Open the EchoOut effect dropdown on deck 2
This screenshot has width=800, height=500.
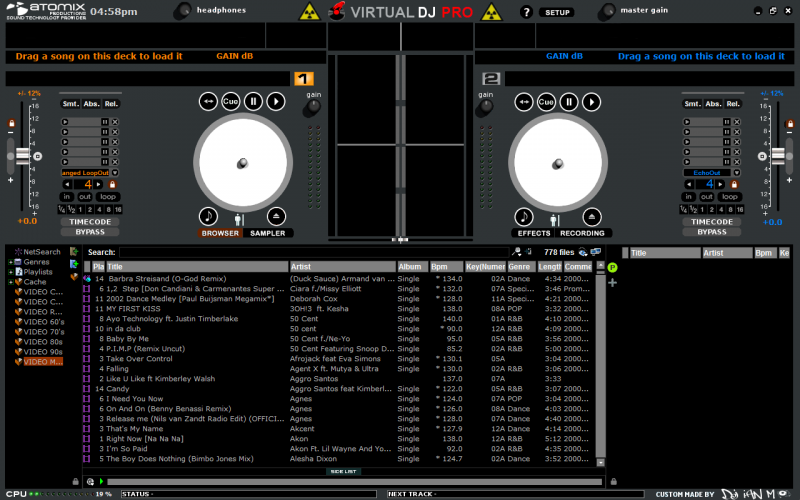737,173
